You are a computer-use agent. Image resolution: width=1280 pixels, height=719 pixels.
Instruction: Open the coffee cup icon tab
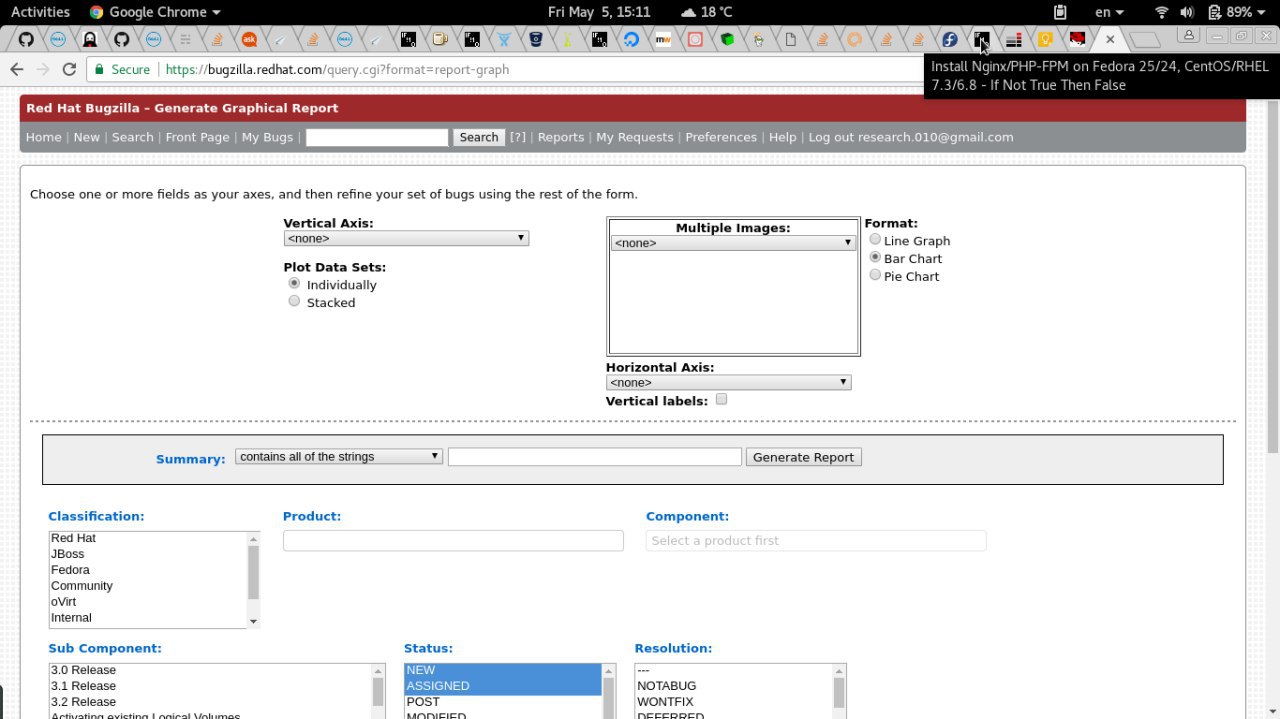pyautogui.click(x=440, y=40)
